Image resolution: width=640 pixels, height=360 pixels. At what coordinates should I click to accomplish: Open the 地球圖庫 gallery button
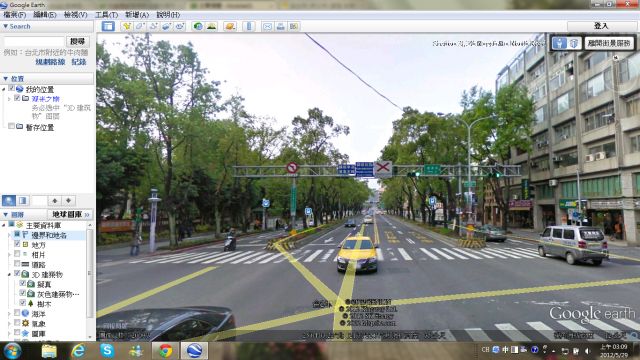(70, 214)
